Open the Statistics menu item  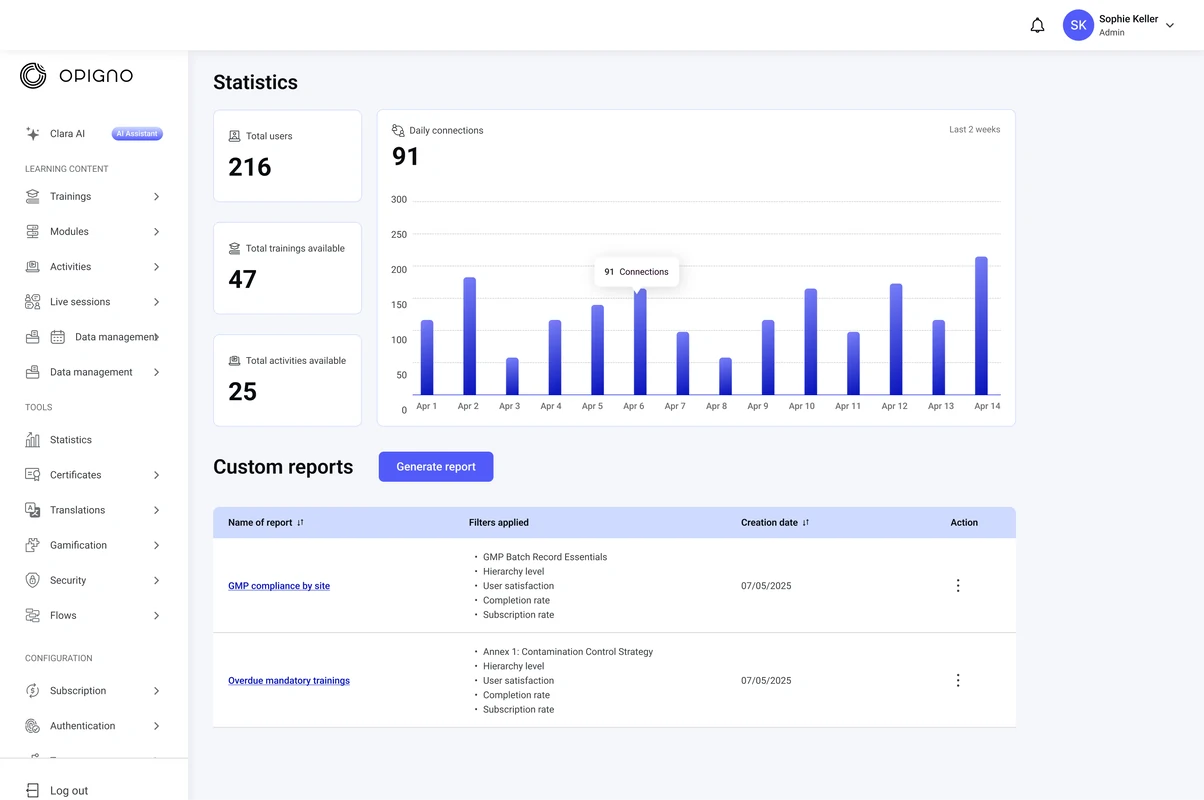[x=71, y=440]
